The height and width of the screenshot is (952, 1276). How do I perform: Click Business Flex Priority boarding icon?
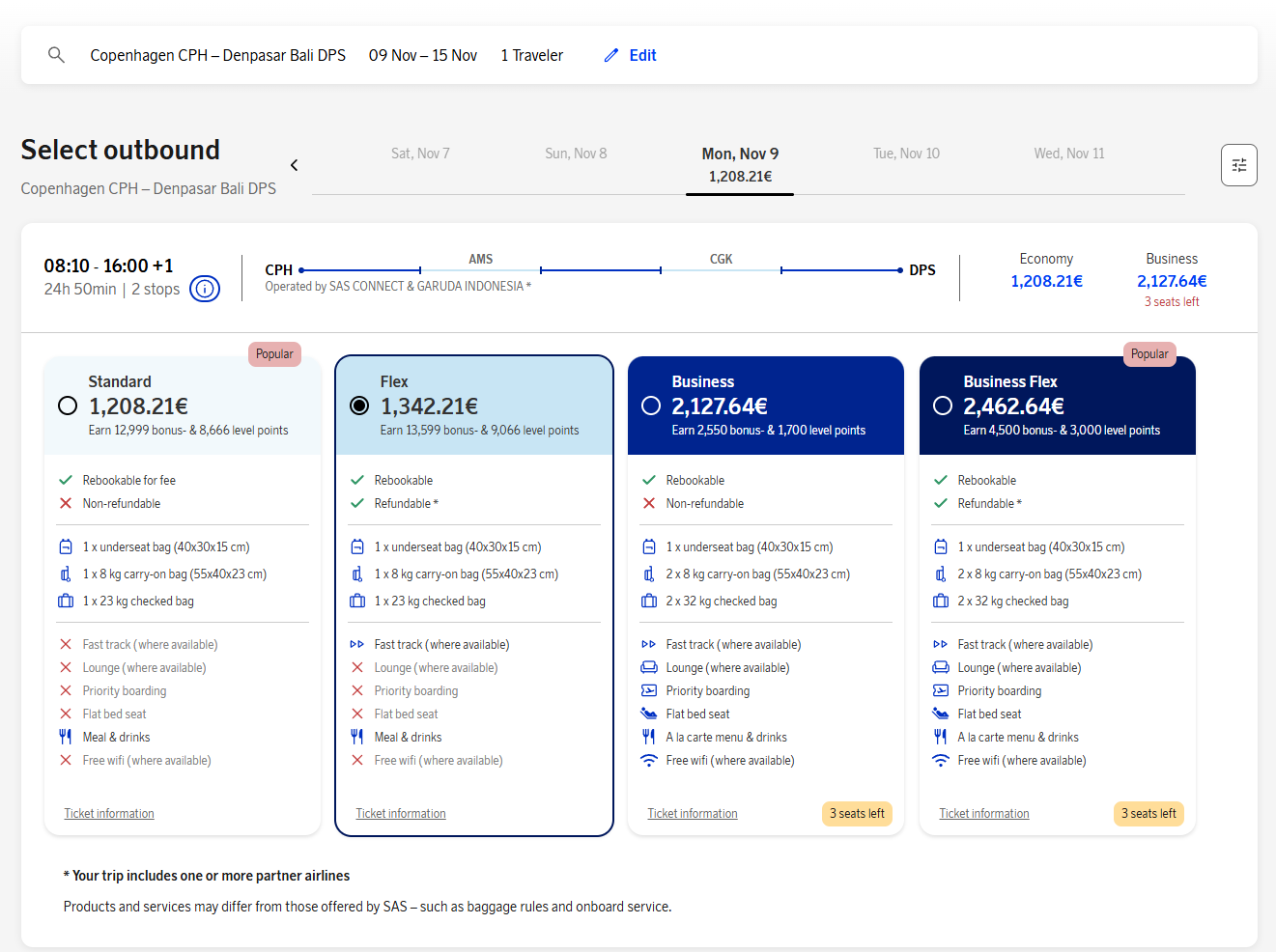coord(941,690)
